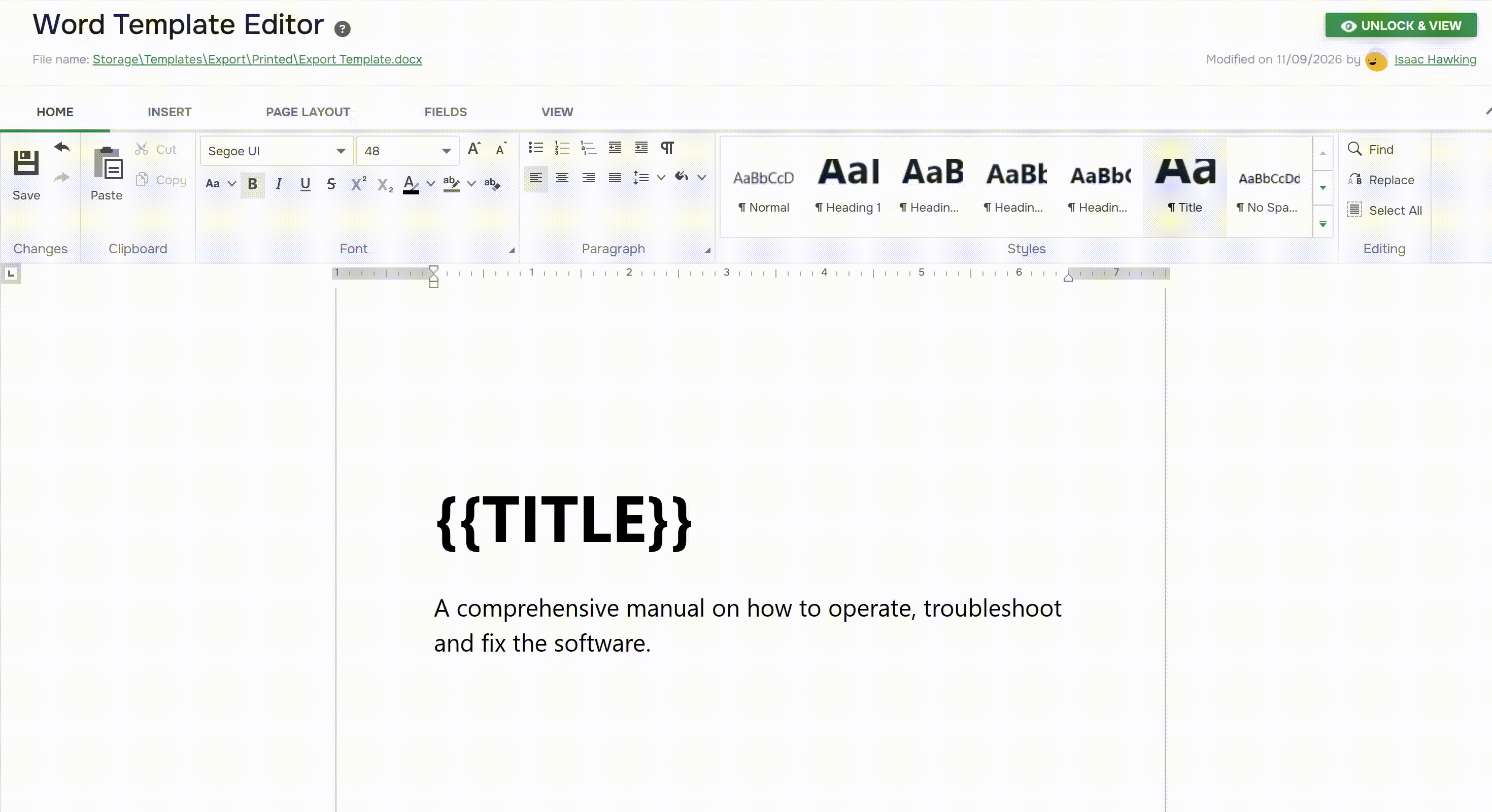Open the Export Template.docx file path link
The height and width of the screenshot is (812, 1492).
[x=257, y=59]
